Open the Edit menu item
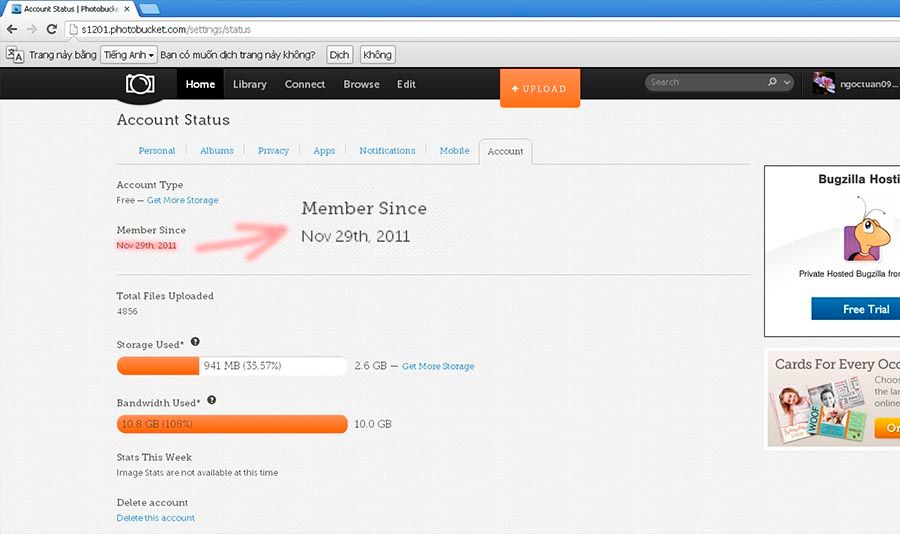The width and height of the screenshot is (900, 534). [x=406, y=84]
